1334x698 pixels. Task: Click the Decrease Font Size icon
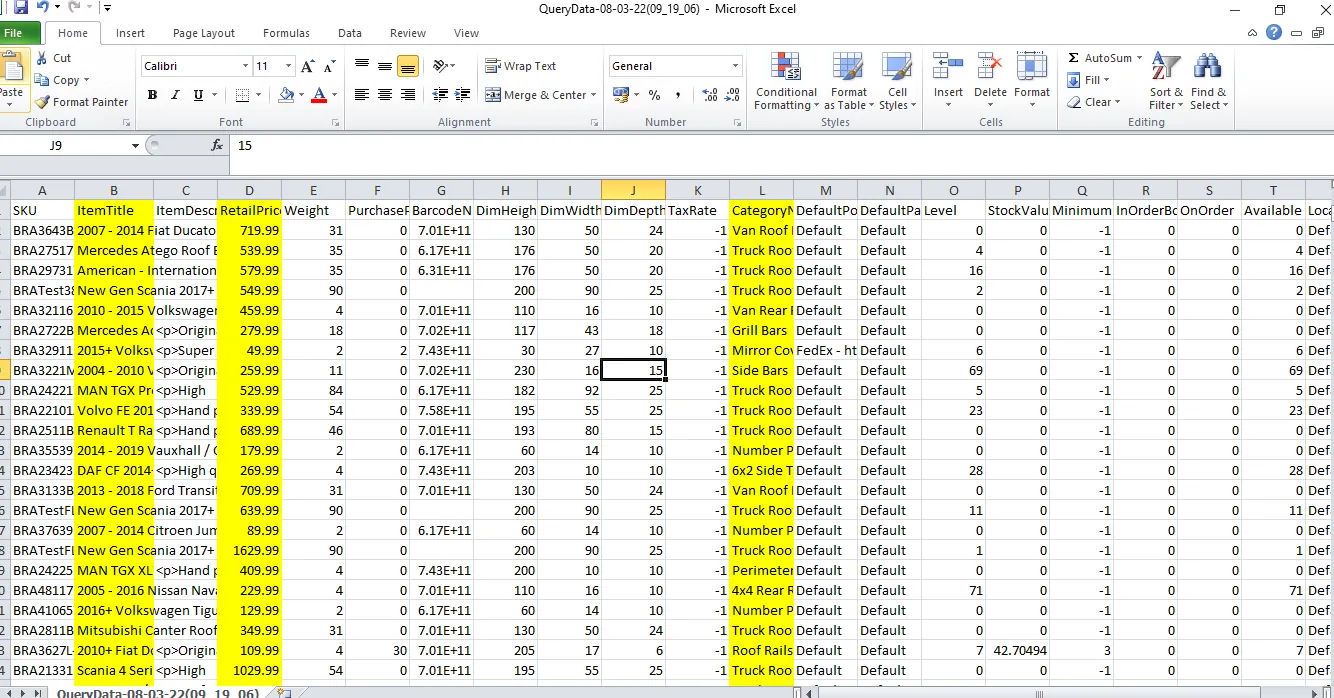(x=329, y=66)
